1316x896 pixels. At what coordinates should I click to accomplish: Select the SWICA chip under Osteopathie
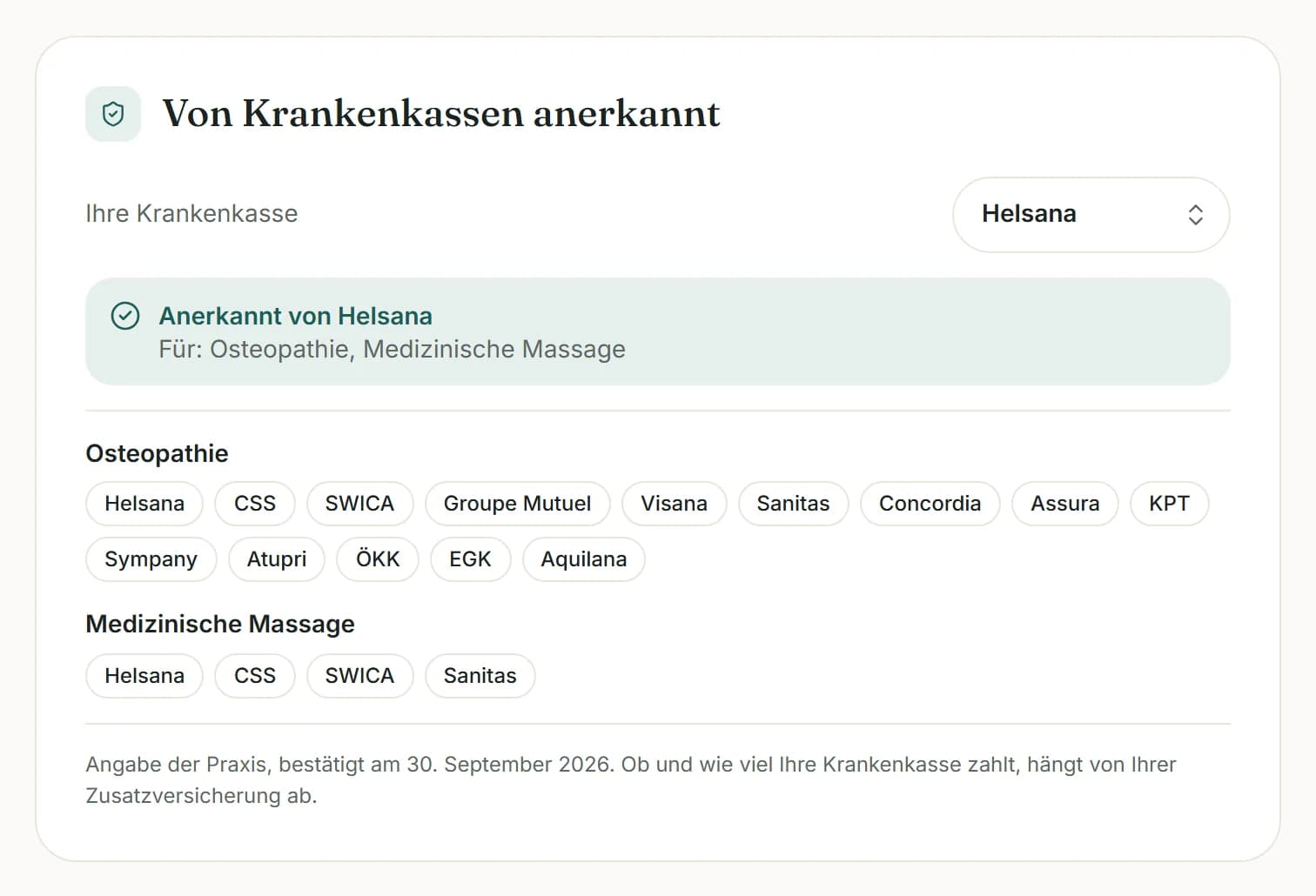(359, 504)
